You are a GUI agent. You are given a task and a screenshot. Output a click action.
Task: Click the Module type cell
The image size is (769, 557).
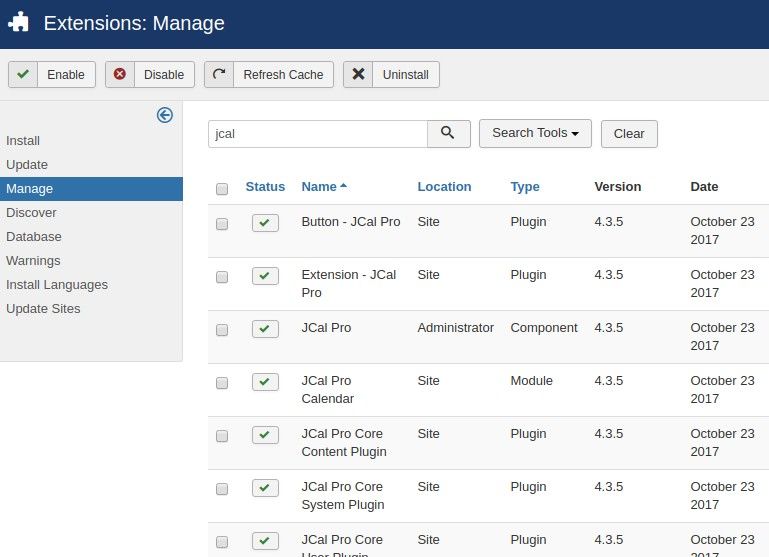click(532, 380)
